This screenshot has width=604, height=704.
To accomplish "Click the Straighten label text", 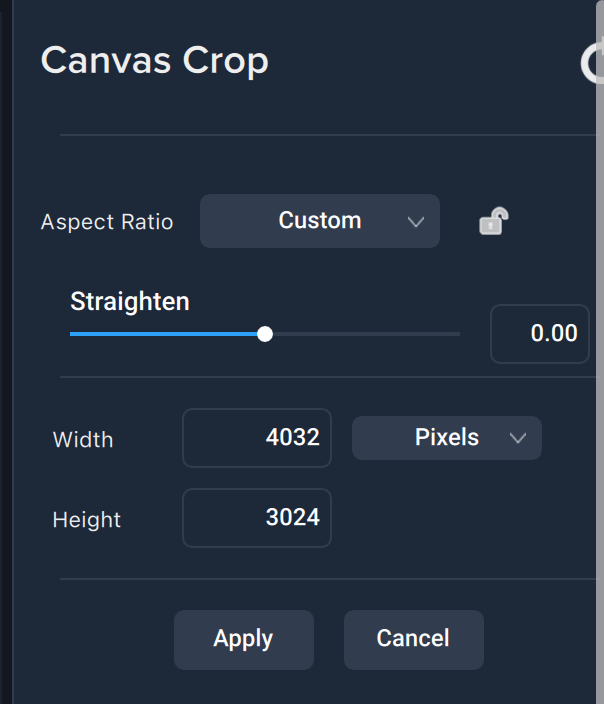I will pos(130,301).
